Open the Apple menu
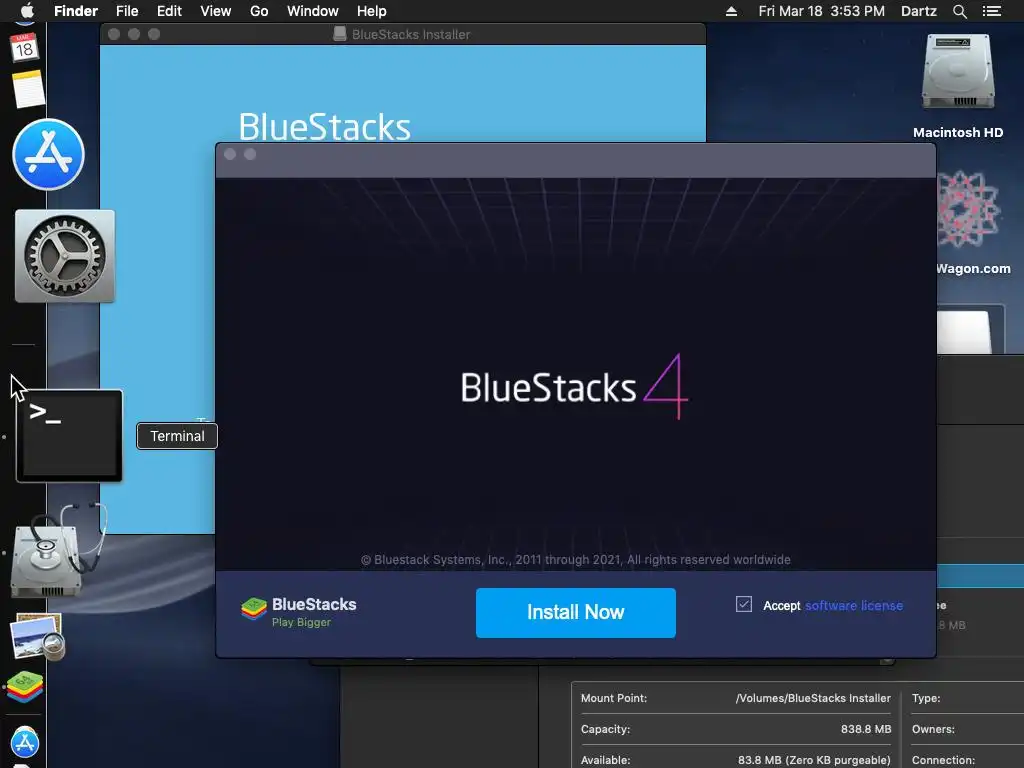This screenshot has height=768, width=1024. pos(27,11)
